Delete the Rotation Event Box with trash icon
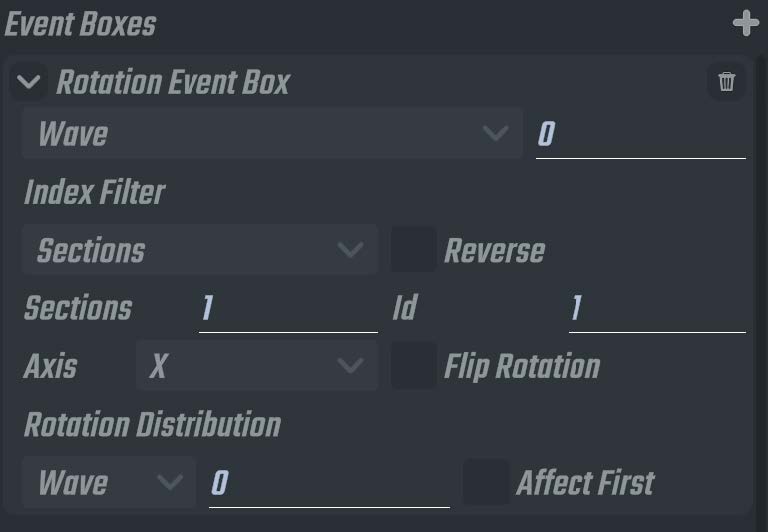The image size is (768, 532). click(x=727, y=81)
